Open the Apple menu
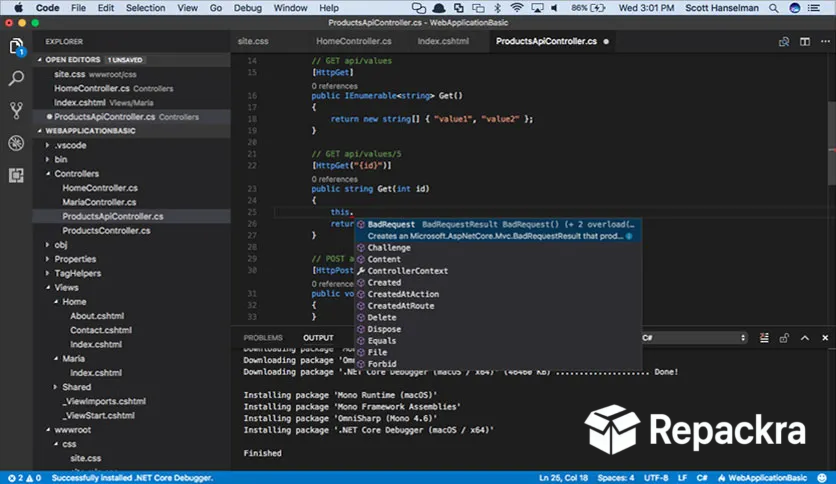Image resolution: width=836 pixels, height=484 pixels. [18, 8]
